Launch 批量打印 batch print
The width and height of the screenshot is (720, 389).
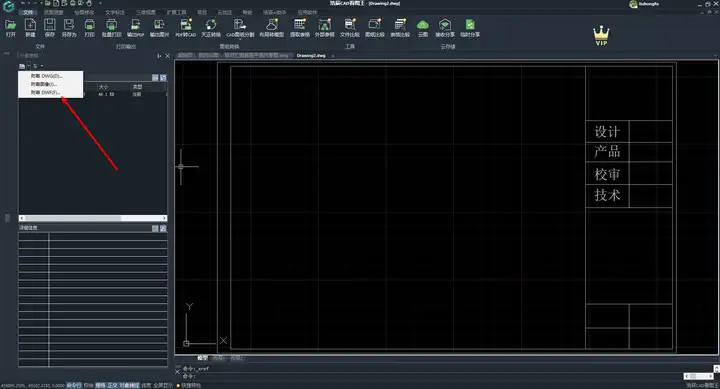pos(111,28)
